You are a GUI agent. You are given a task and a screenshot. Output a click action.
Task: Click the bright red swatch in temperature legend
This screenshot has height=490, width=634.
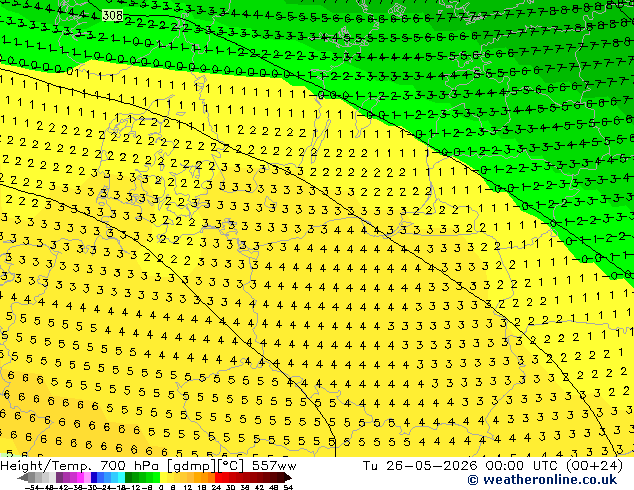(218, 478)
